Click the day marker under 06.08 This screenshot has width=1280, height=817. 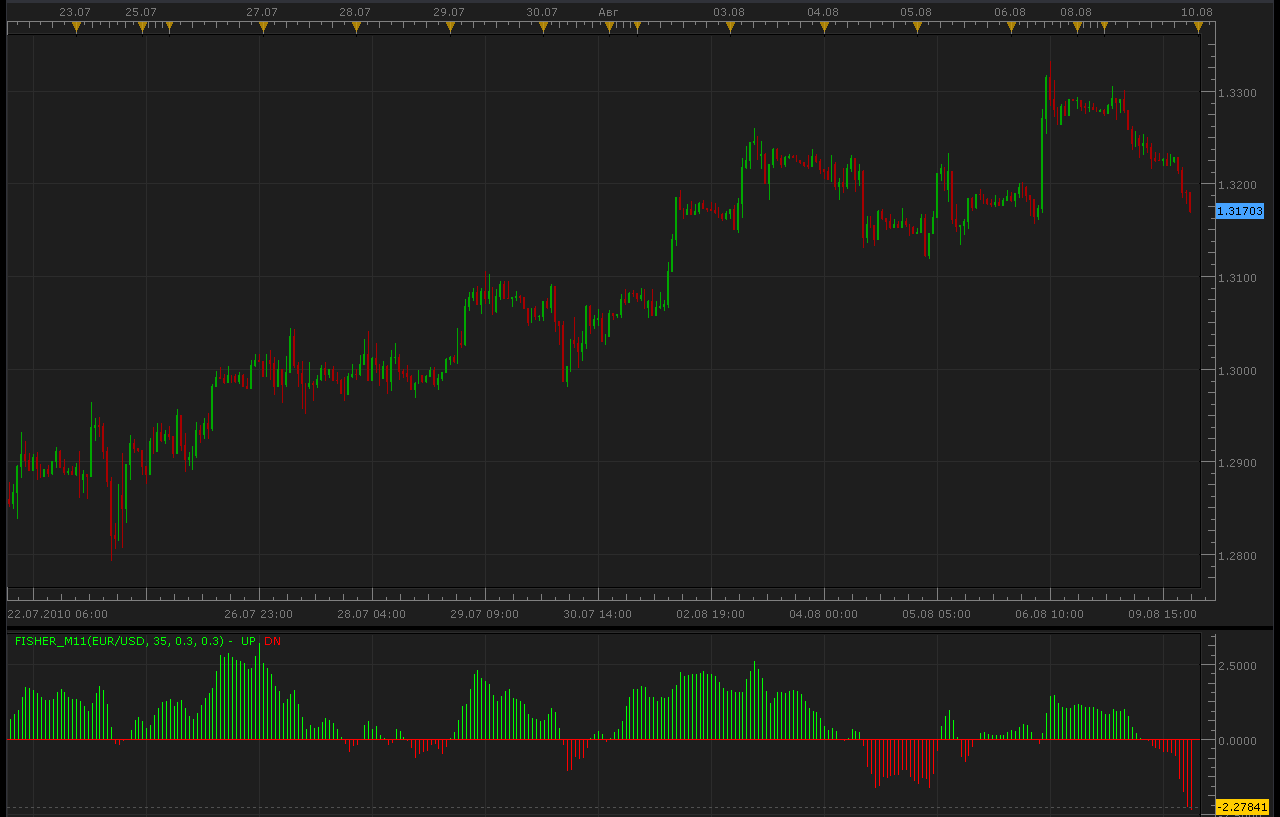(1011, 28)
